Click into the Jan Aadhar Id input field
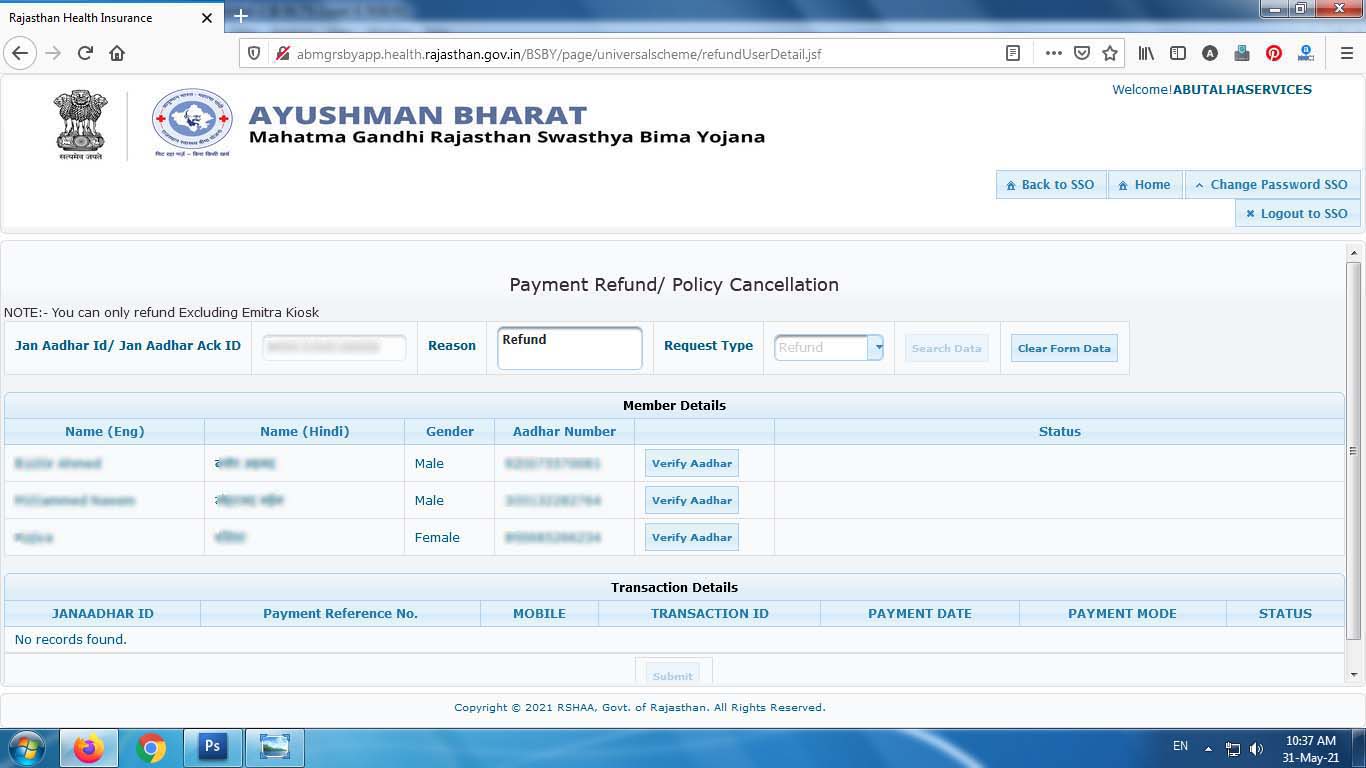The image size is (1366, 768). click(x=334, y=347)
